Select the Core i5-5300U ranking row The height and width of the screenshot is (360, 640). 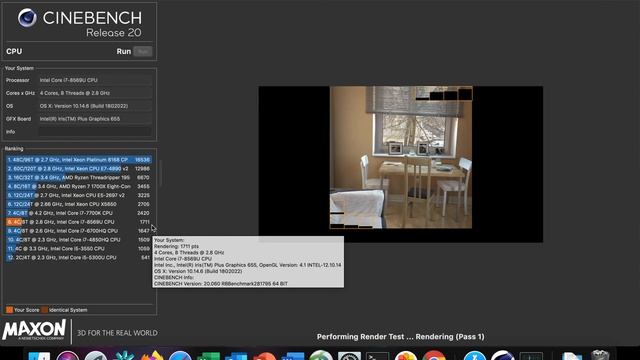pos(78,258)
